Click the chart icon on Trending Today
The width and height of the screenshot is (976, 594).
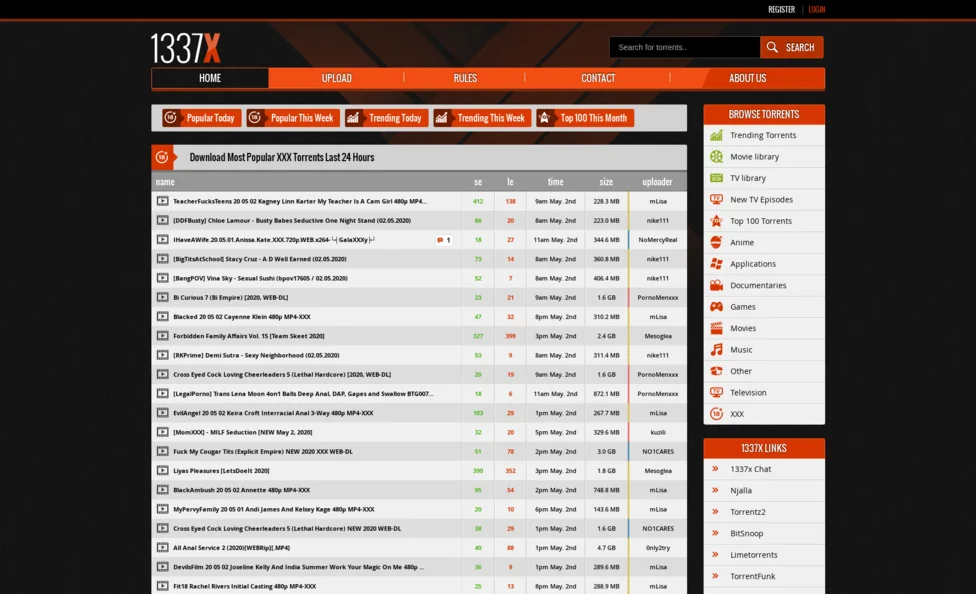coord(353,118)
